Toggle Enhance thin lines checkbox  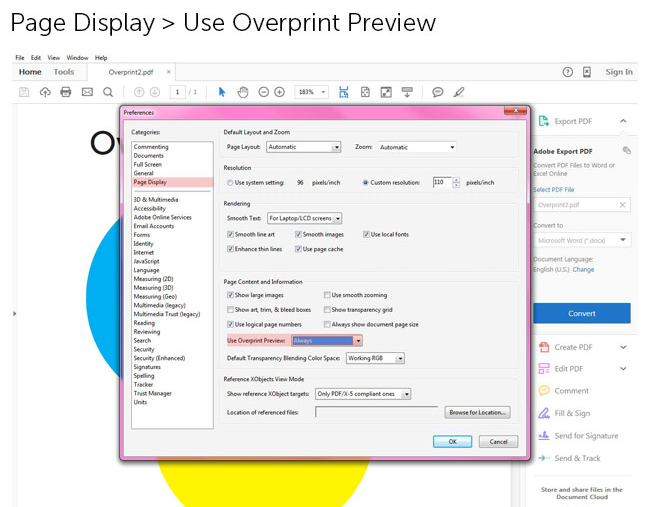pyautogui.click(x=230, y=249)
